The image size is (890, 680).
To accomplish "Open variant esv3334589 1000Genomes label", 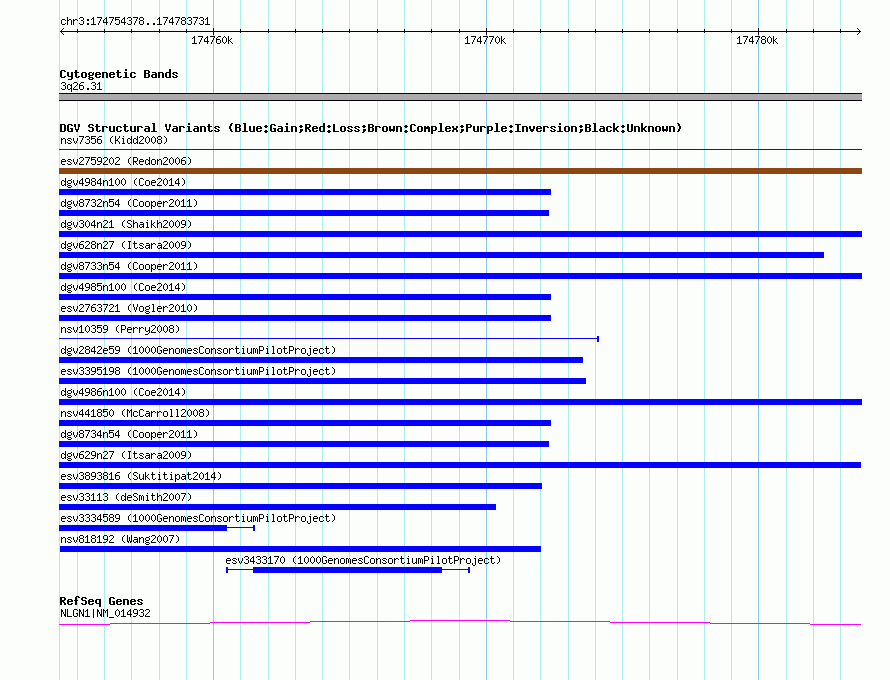I will (198, 518).
